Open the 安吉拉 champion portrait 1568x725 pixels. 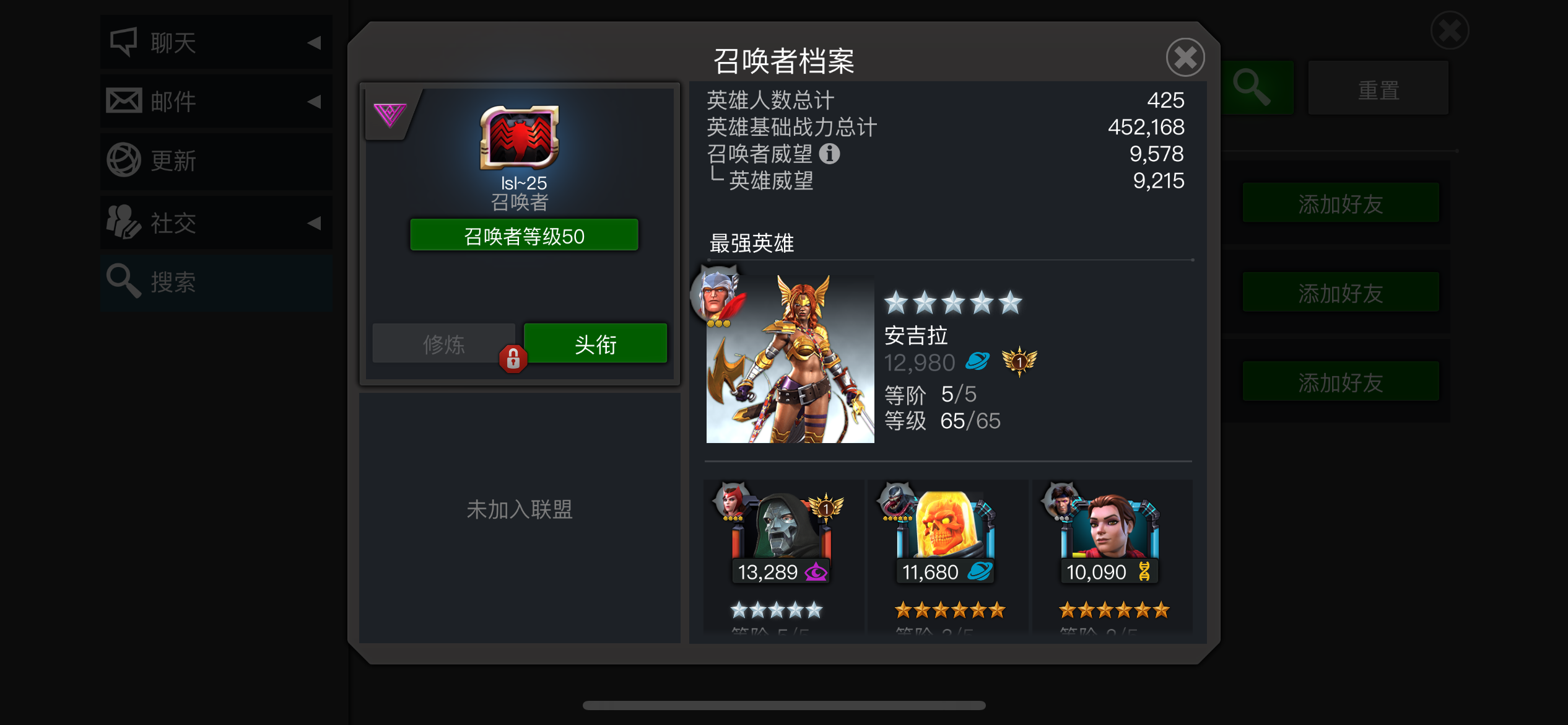pos(790,359)
